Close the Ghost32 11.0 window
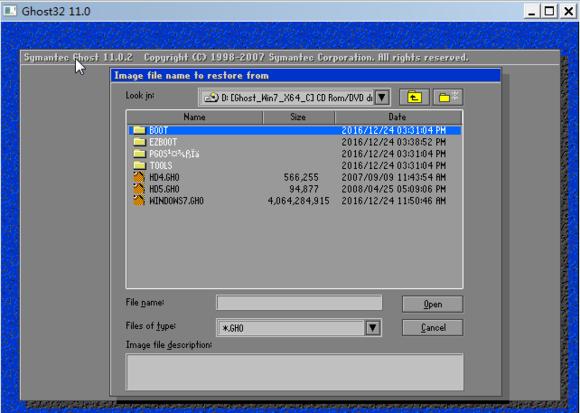Image resolution: width=580 pixels, height=413 pixels. click(568, 11)
